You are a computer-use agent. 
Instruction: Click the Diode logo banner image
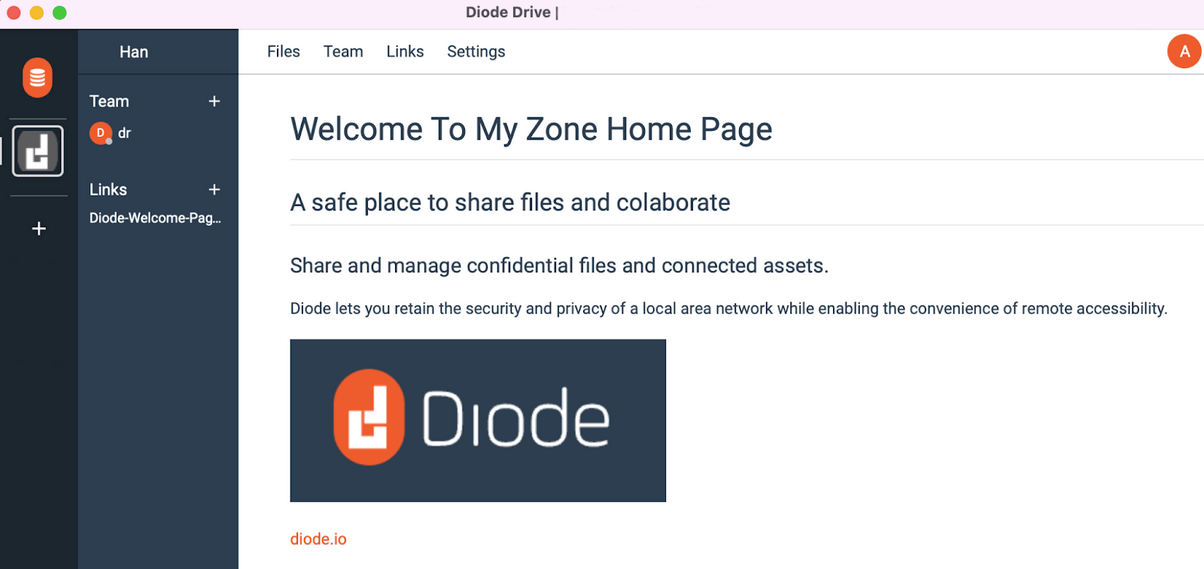coord(478,420)
